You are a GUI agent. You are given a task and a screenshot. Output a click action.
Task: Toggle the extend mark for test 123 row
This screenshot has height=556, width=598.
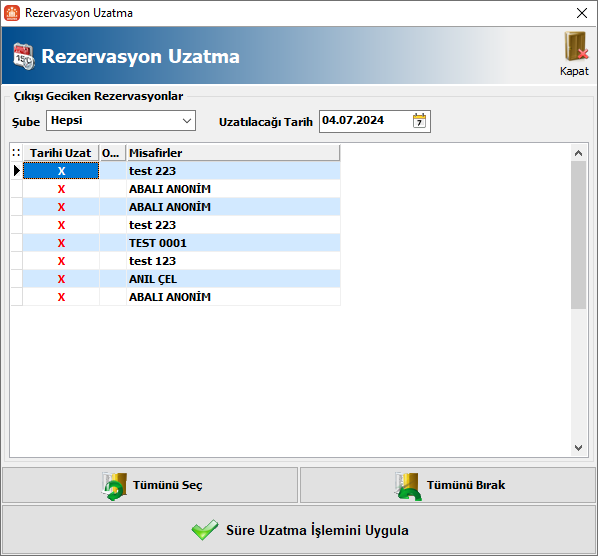tap(61, 261)
